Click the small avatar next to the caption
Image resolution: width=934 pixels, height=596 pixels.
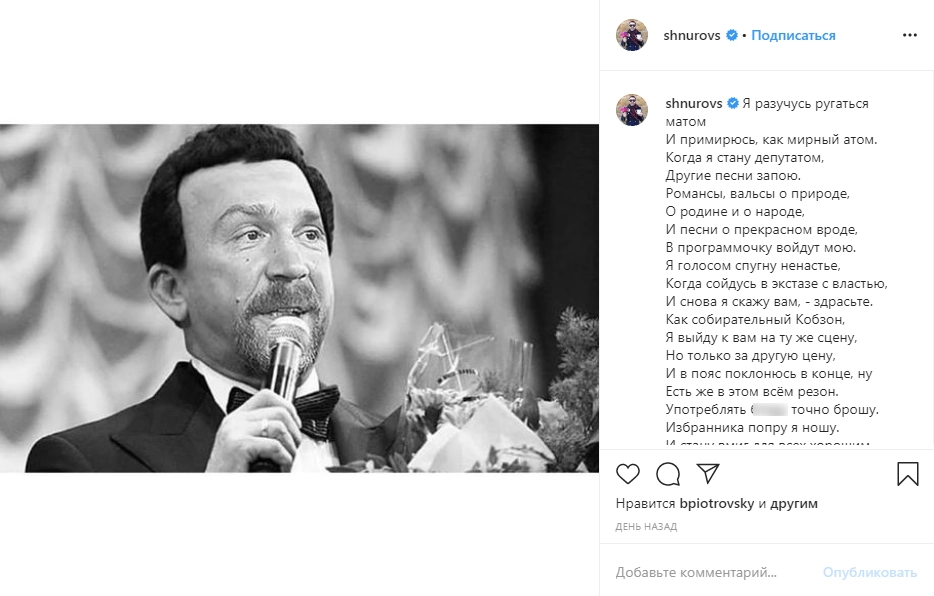(632, 110)
